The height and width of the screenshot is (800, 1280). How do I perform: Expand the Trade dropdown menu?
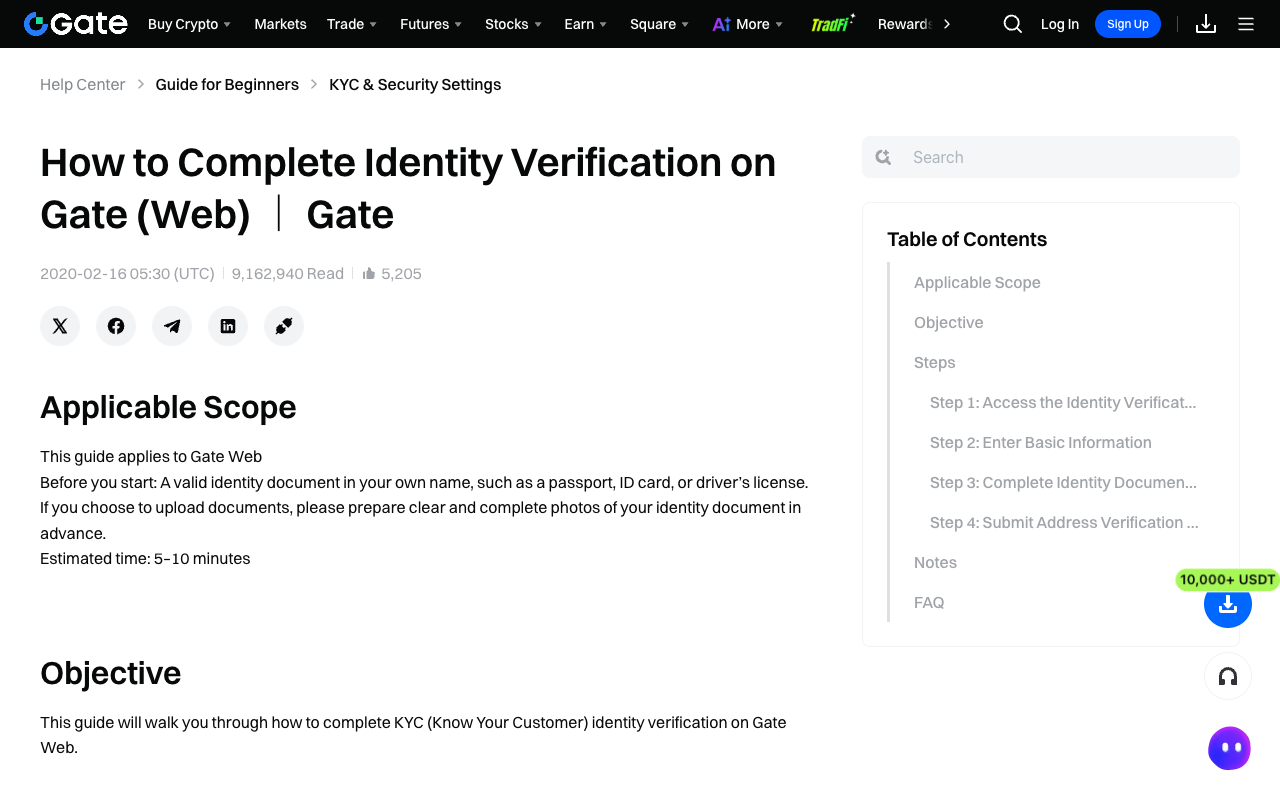click(x=352, y=24)
